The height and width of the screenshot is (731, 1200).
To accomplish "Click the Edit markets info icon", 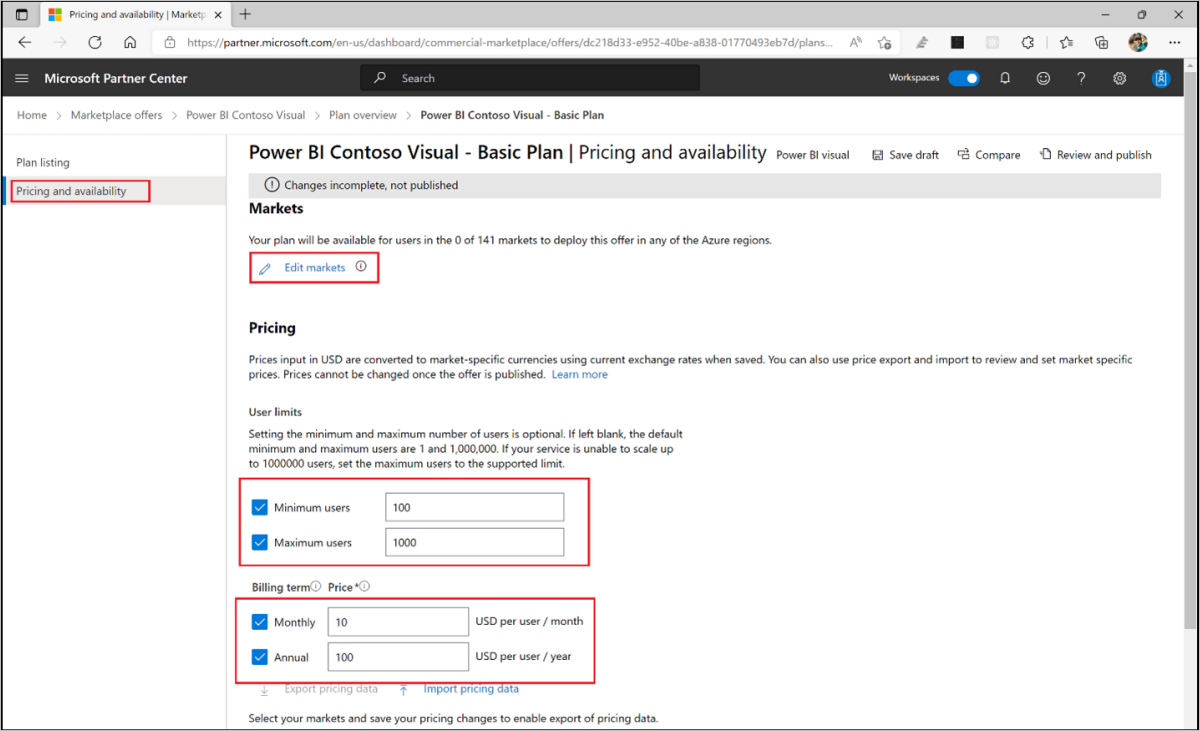I will [x=361, y=267].
